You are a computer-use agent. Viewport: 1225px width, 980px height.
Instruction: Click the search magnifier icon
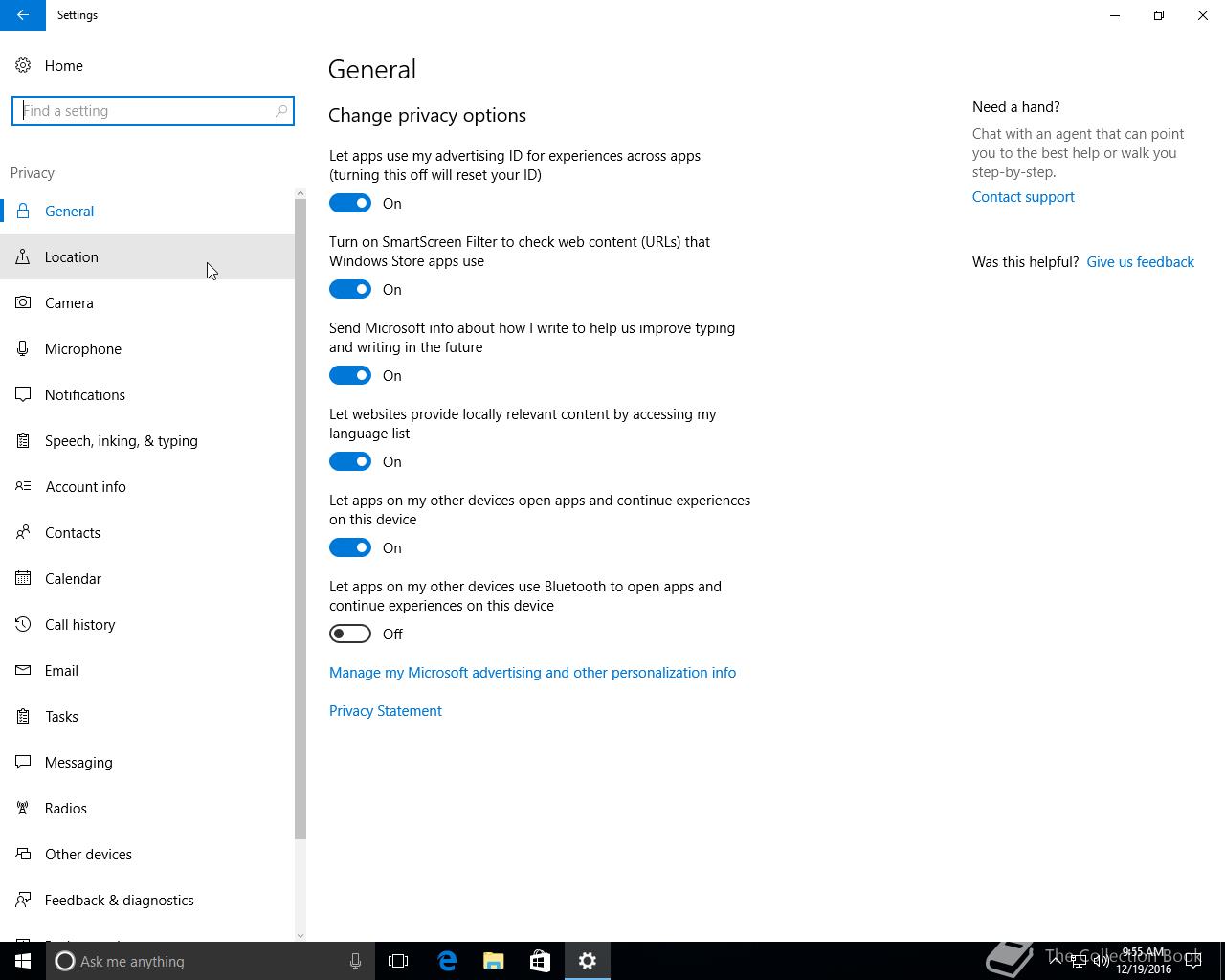pos(281,111)
